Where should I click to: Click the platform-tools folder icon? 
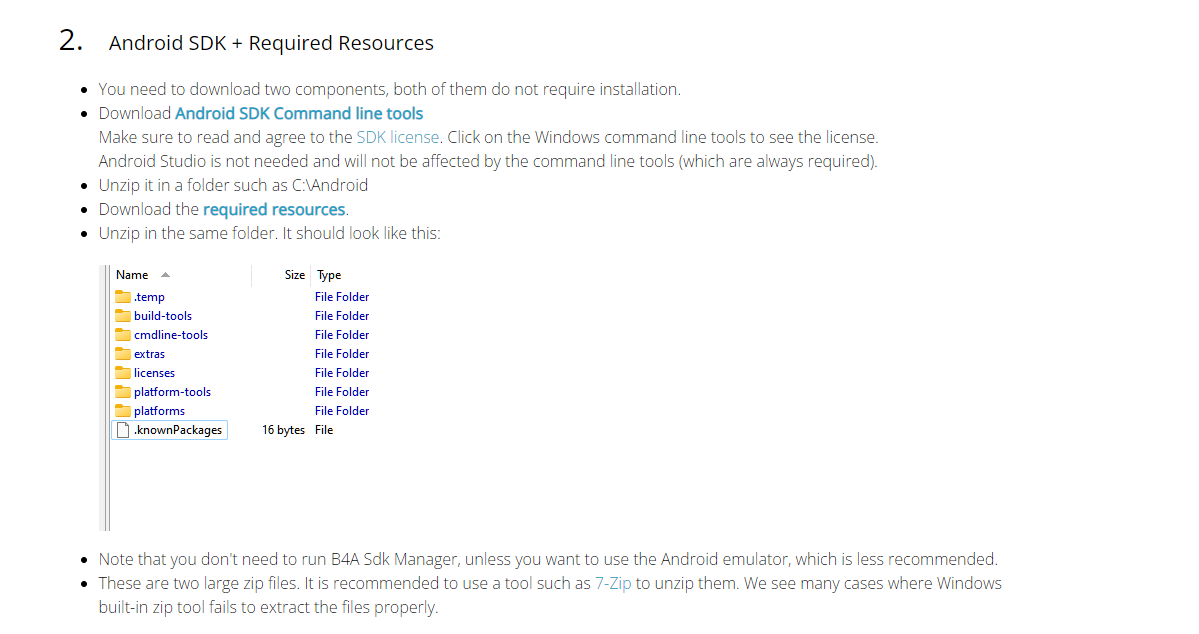123,392
